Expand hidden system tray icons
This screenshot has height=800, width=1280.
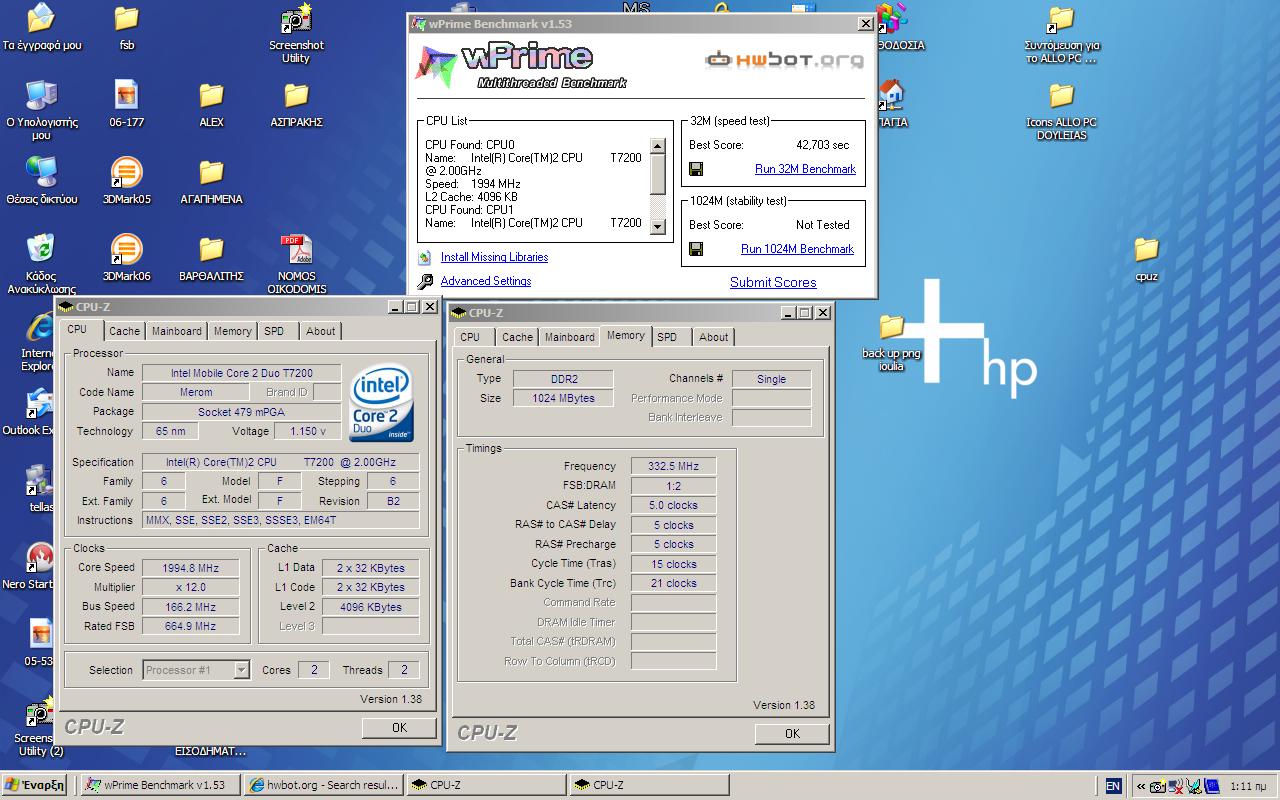click(x=1141, y=786)
